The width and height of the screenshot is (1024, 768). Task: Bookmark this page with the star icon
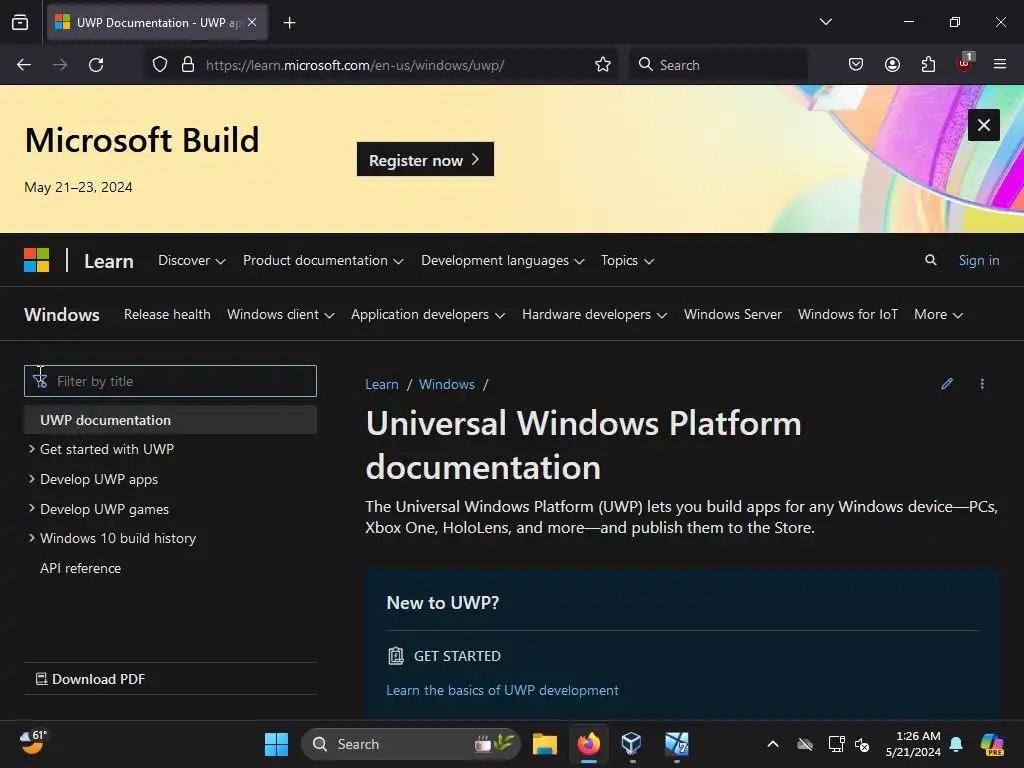click(603, 65)
